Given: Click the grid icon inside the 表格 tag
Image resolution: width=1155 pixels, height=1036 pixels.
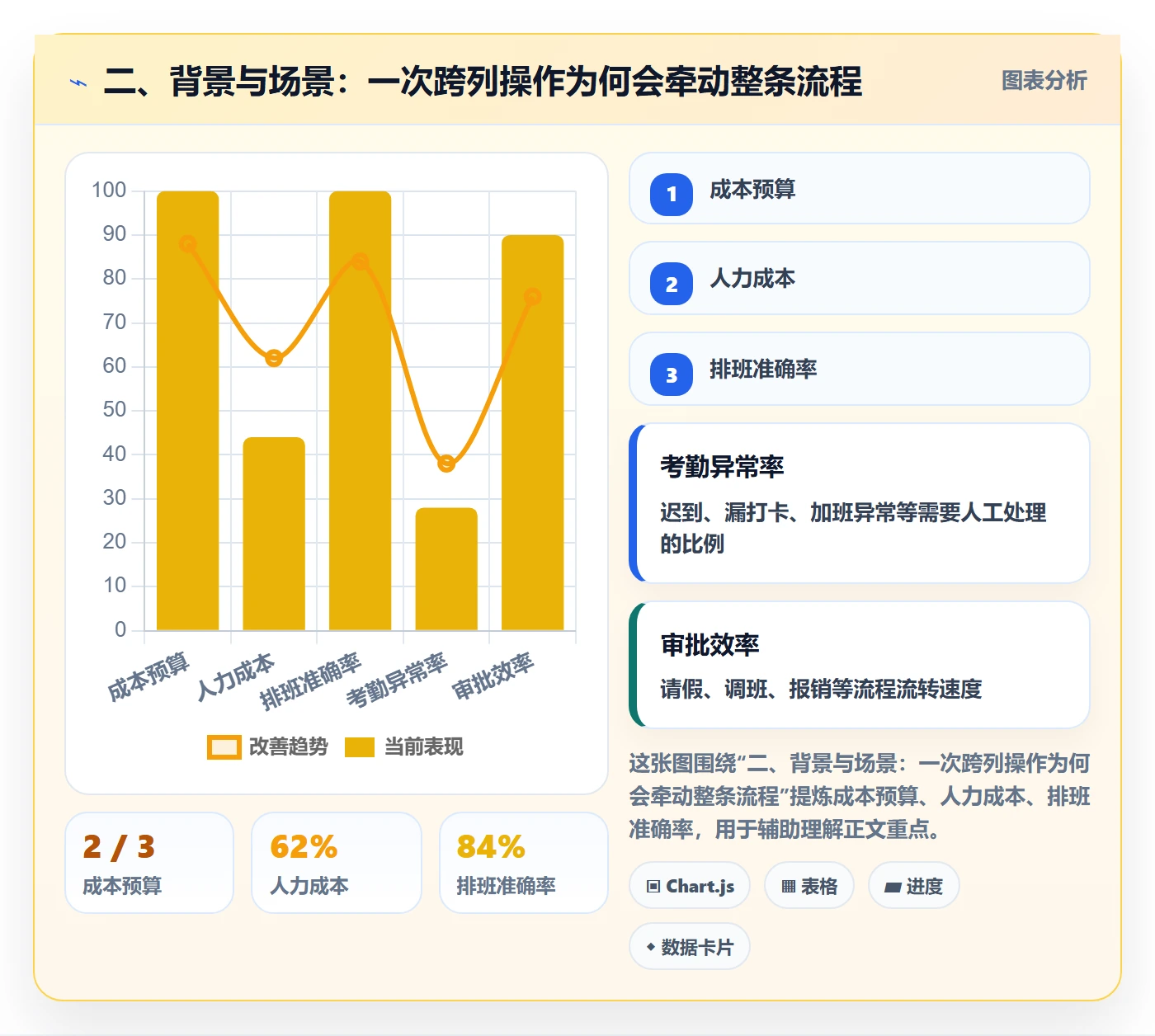Looking at the screenshot, I should click(x=789, y=887).
